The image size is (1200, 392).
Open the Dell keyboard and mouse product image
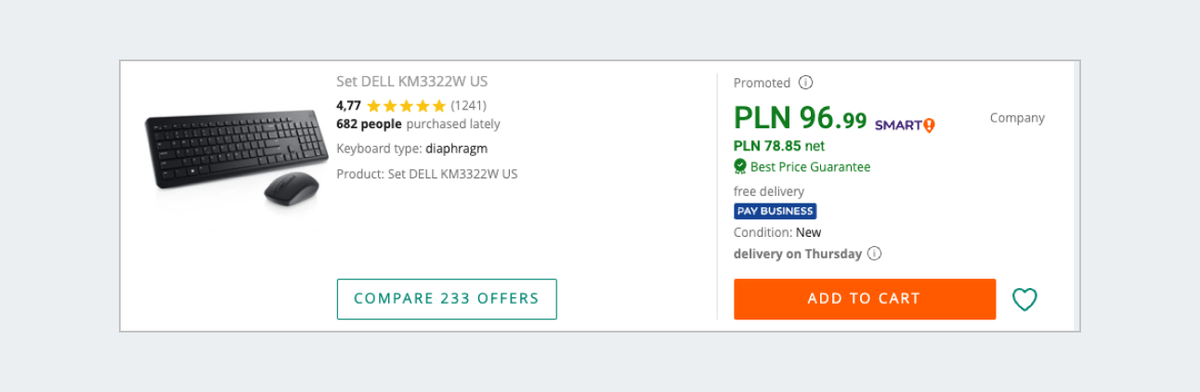[x=237, y=155]
